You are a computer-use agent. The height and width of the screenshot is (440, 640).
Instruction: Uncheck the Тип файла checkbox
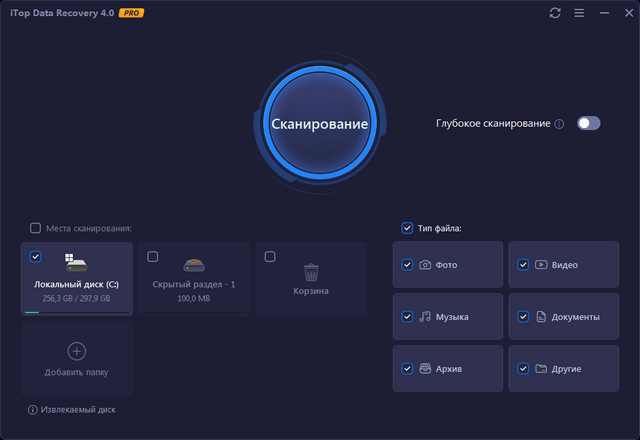tap(407, 228)
